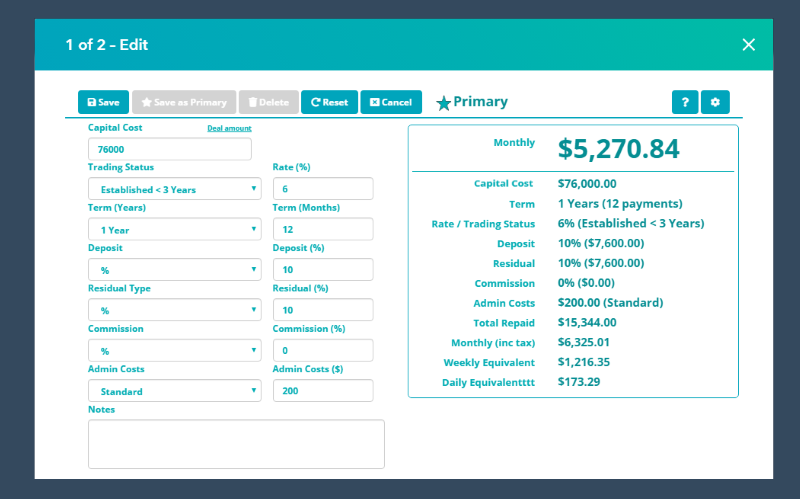The image size is (800, 500).
Task: Click inside the Notes text area
Action: point(236,444)
